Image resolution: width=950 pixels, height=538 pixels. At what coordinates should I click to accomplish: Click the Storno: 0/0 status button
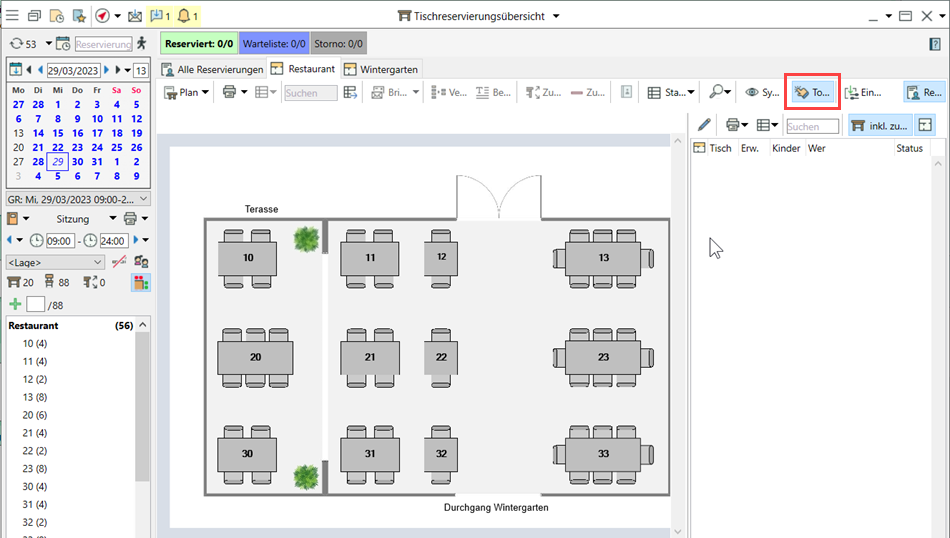coord(338,44)
